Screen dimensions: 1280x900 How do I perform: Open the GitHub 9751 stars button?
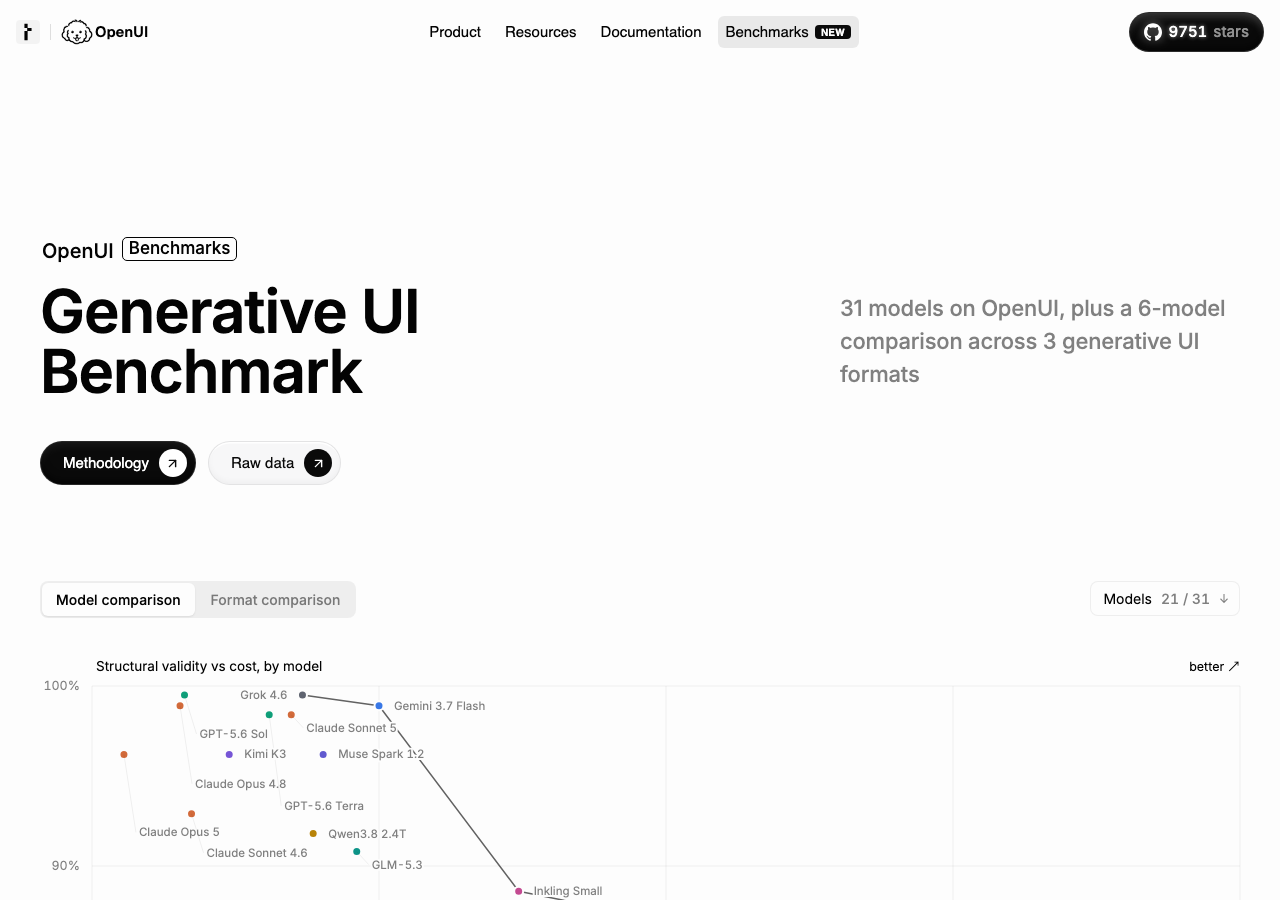tap(1196, 32)
